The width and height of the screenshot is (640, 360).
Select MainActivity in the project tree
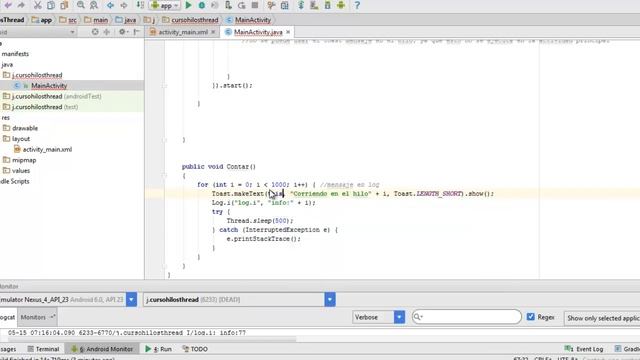pyautogui.click(x=49, y=86)
